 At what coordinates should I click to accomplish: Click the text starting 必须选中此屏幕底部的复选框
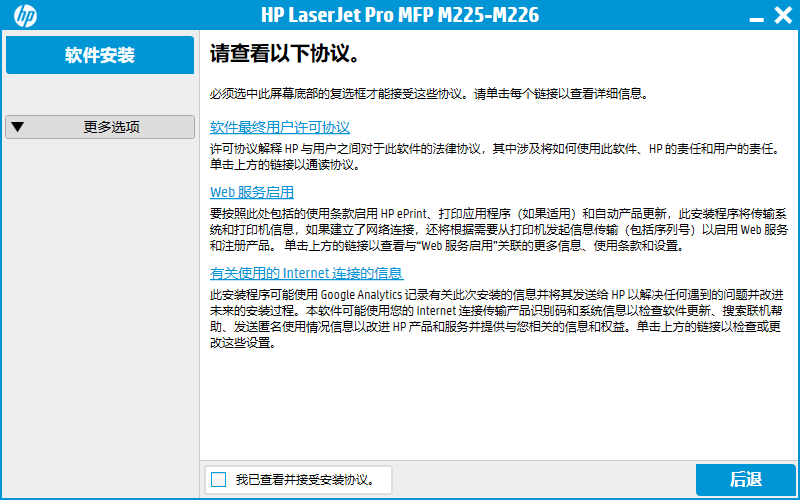tap(429, 94)
